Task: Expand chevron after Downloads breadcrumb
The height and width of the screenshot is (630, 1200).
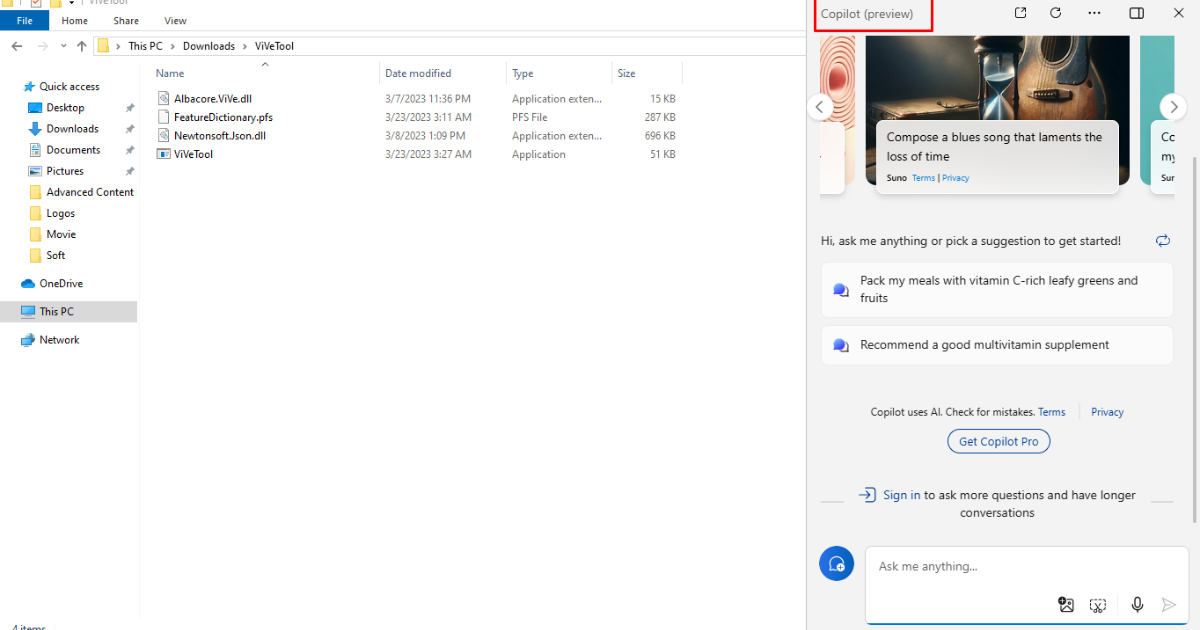Action: (247, 46)
